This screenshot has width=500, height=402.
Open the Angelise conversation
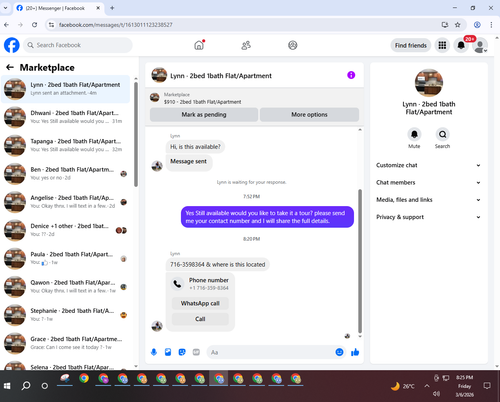click(66, 202)
